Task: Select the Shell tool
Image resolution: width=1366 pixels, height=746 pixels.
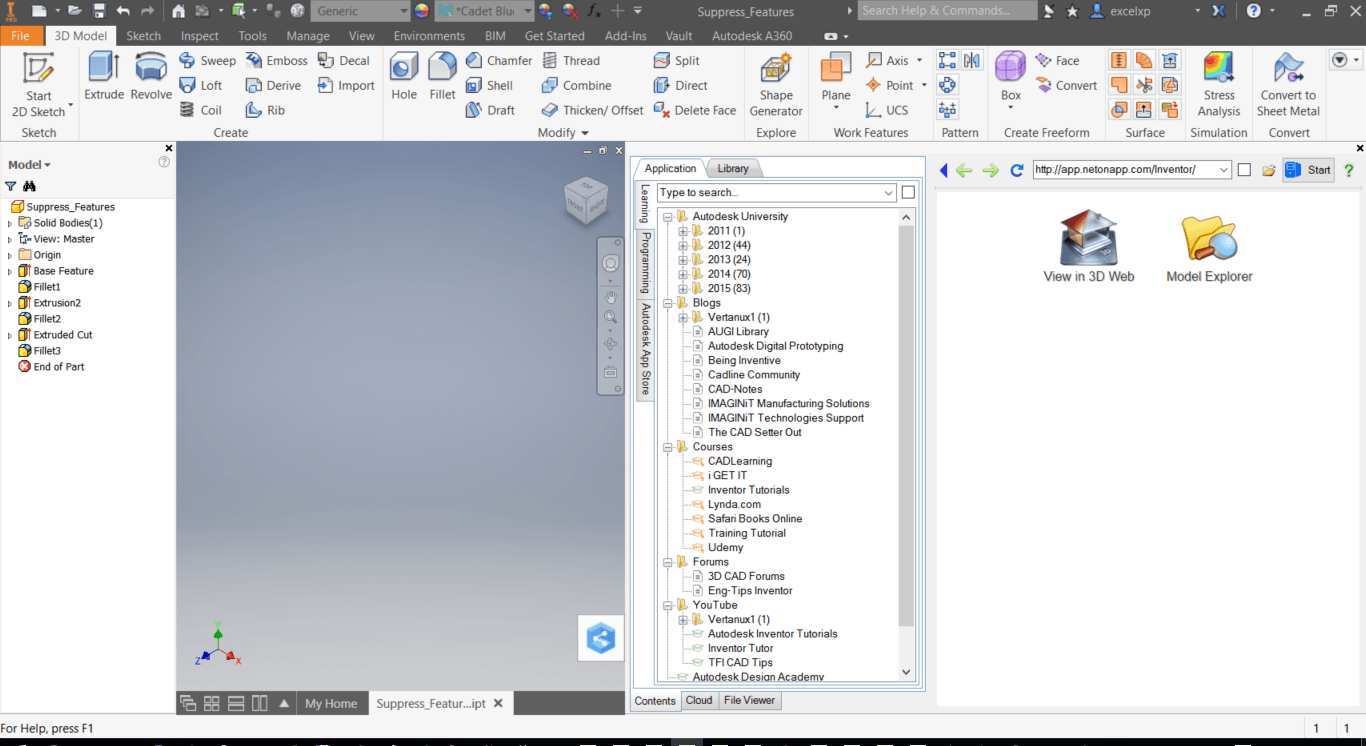Action: click(x=490, y=85)
